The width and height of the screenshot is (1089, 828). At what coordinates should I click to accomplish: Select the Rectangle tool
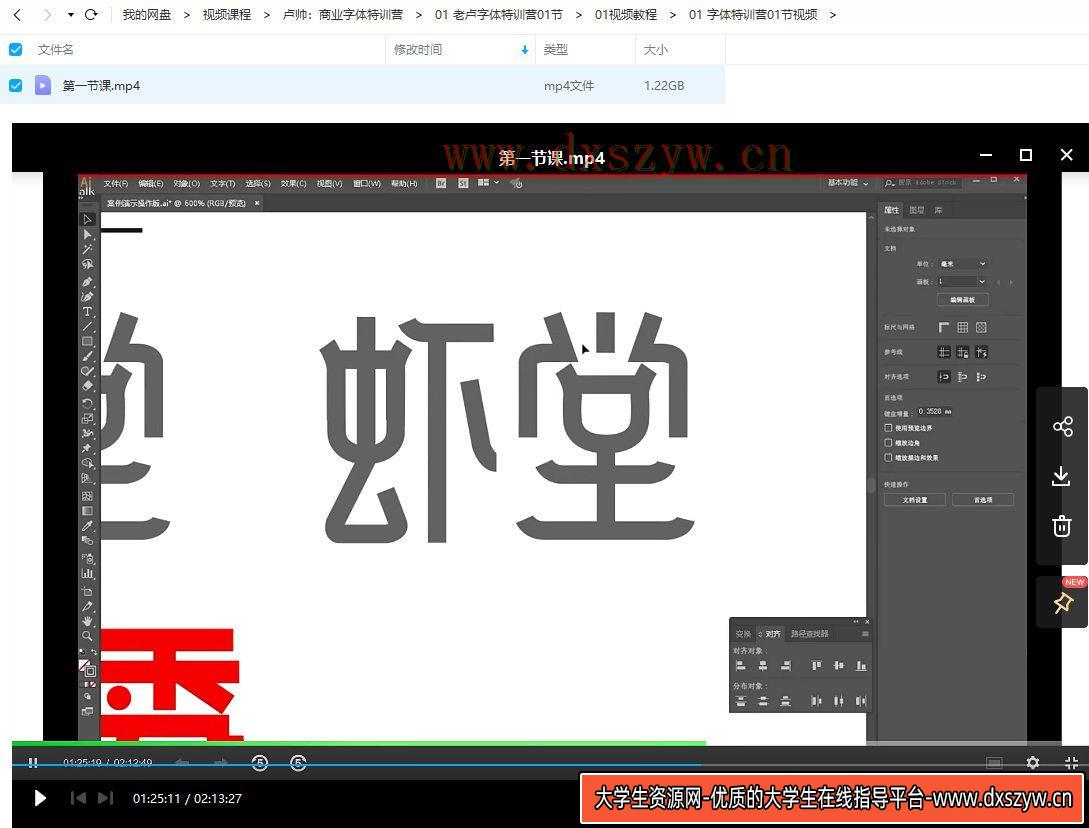point(88,341)
